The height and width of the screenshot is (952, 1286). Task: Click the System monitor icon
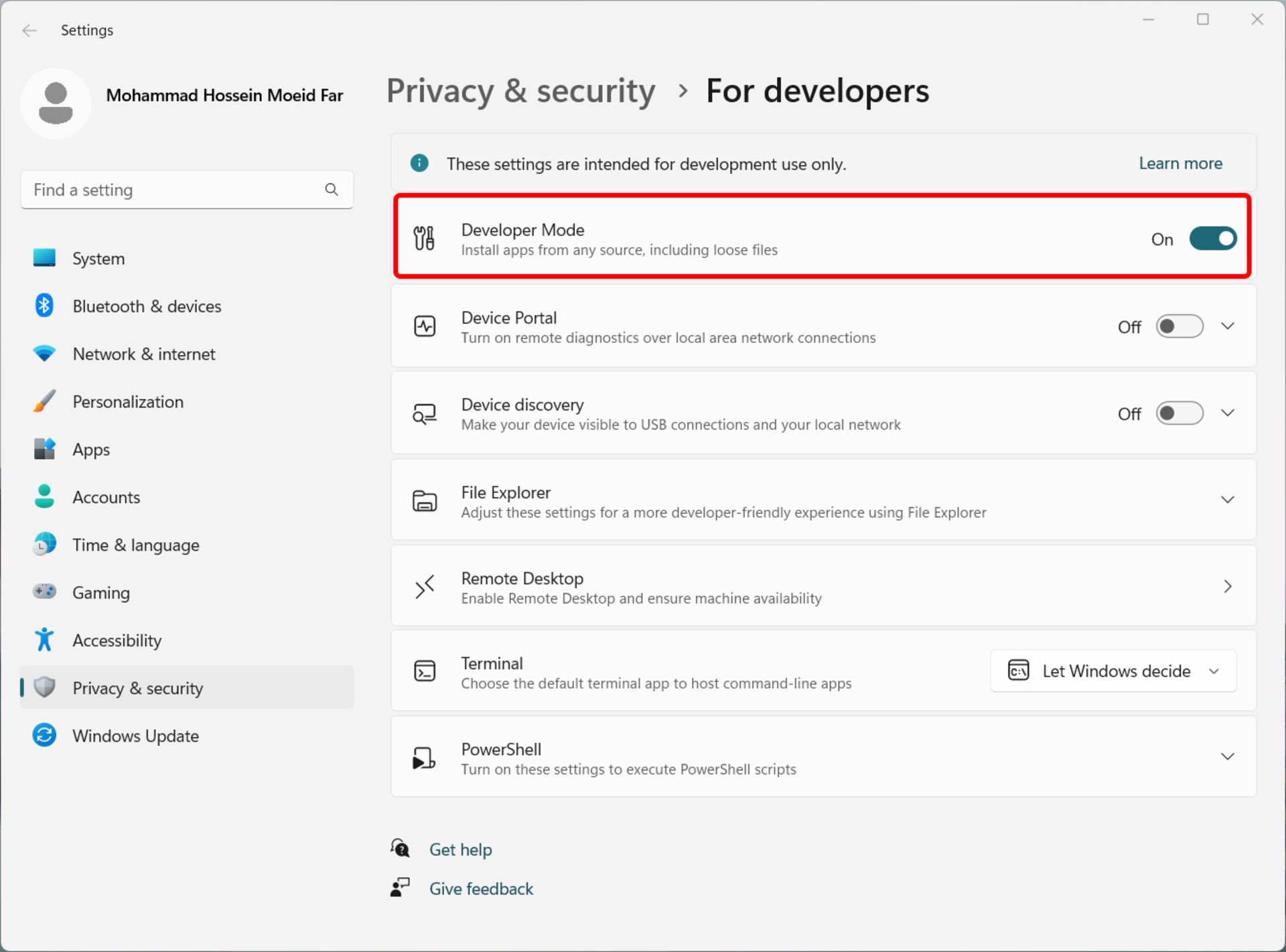coord(44,258)
